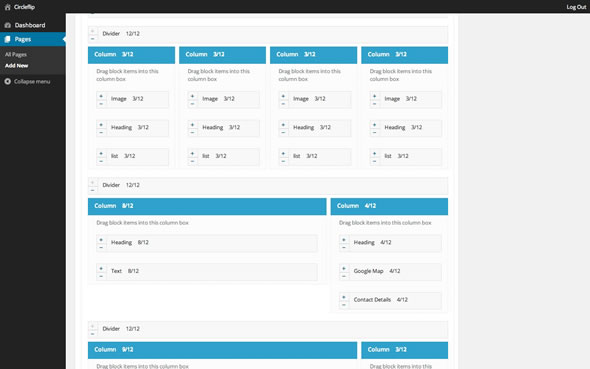Click plus on list 3/12 in rightmost column
This screenshot has height=369, width=590.
[x=374, y=153]
